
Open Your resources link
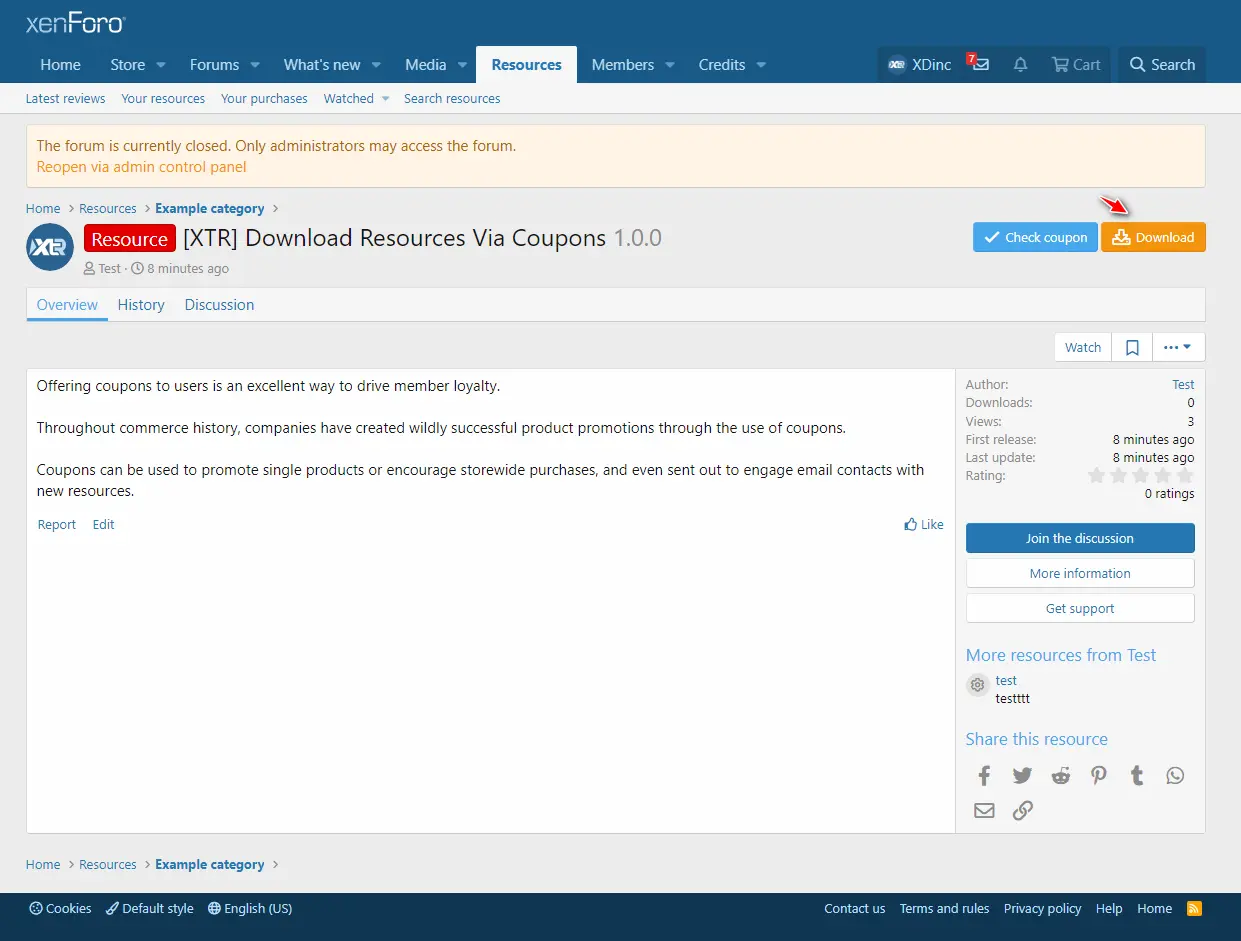[x=163, y=99]
